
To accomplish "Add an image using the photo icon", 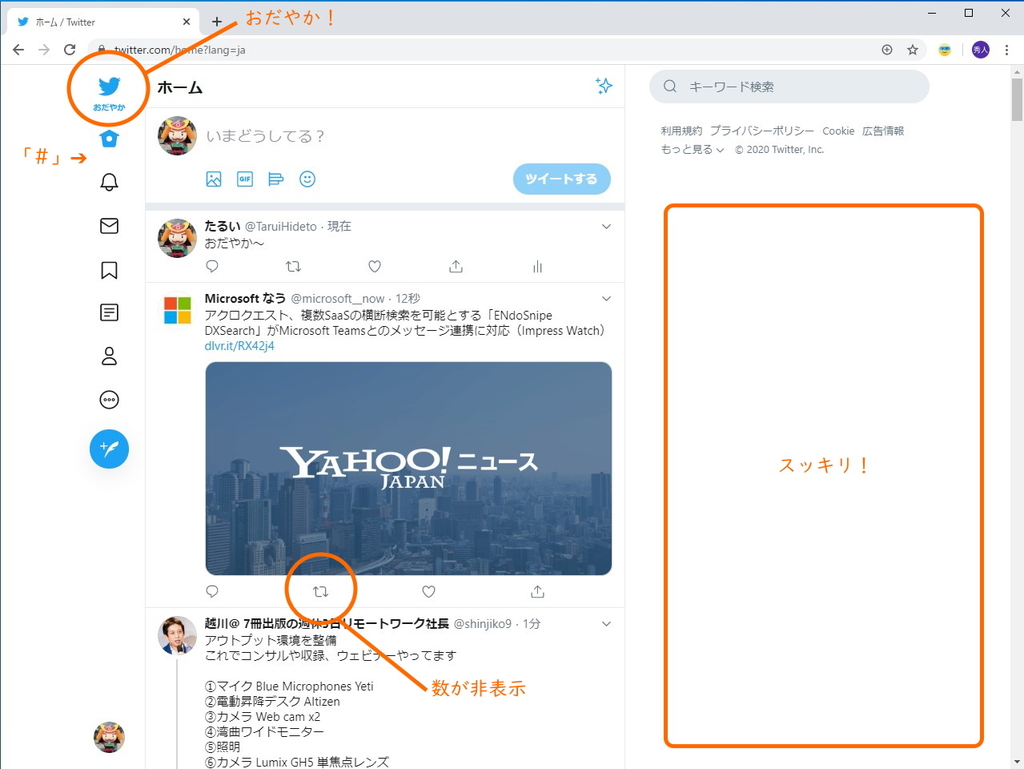I will (x=213, y=179).
